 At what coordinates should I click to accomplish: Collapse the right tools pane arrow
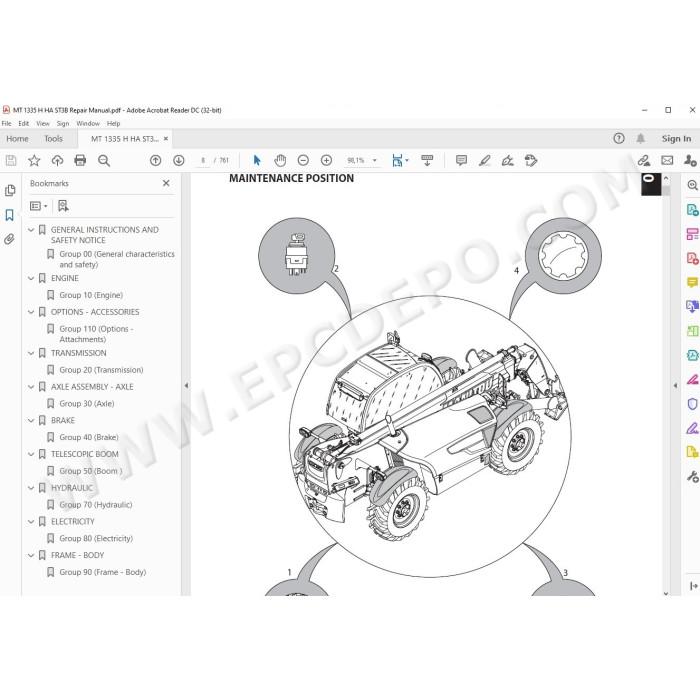pyautogui.click(x=675, y=385)
